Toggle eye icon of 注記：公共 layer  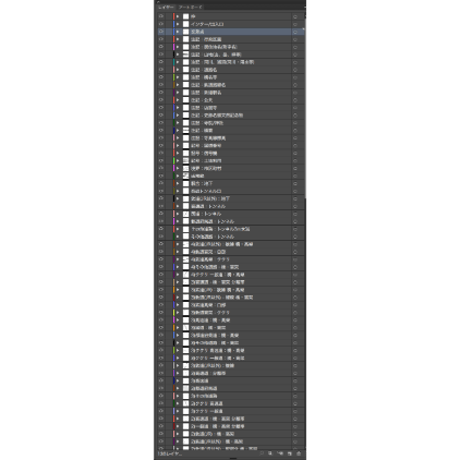161,100
